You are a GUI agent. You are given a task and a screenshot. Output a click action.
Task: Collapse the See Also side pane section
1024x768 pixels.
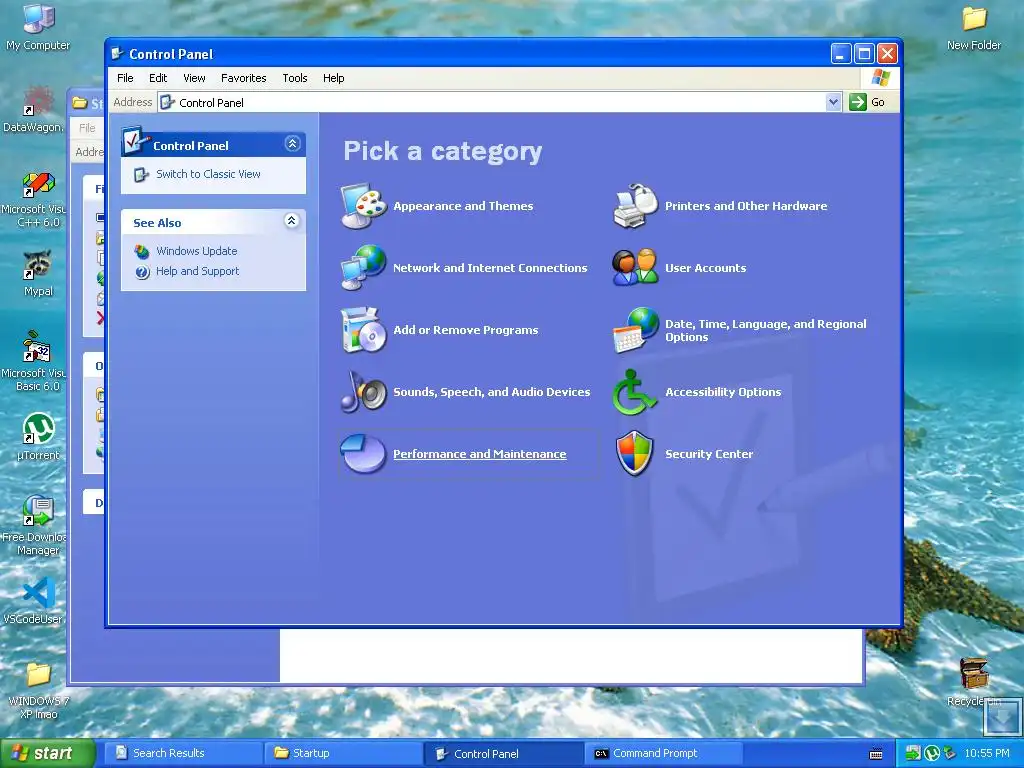(x=292, y=221)
